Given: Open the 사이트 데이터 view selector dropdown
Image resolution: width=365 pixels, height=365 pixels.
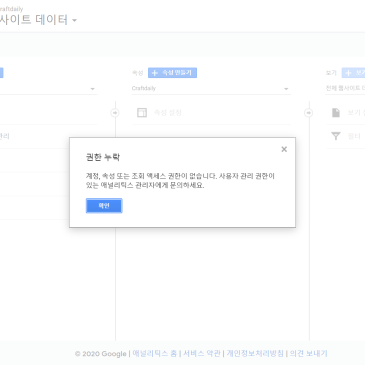Looking at the screenshot, I should 38,20.
